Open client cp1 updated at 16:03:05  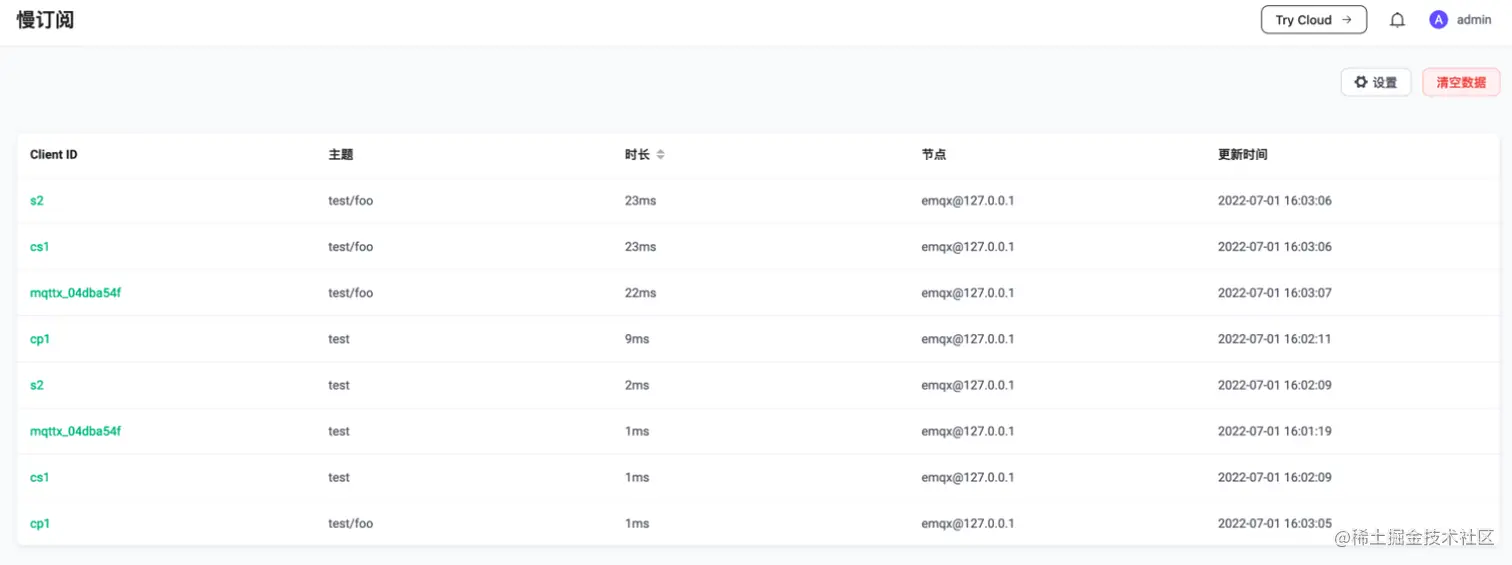(x=40, y=523)
